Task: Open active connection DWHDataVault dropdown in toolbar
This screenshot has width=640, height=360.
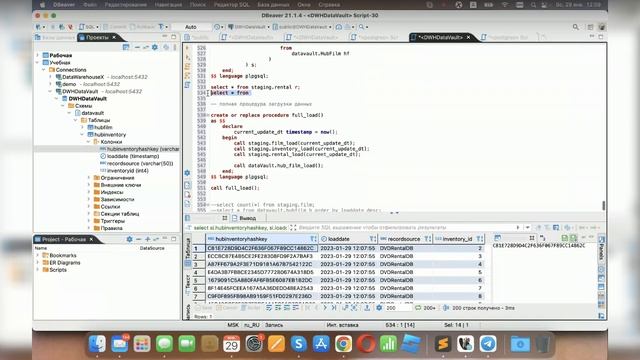Action: [x=249, y=27]
